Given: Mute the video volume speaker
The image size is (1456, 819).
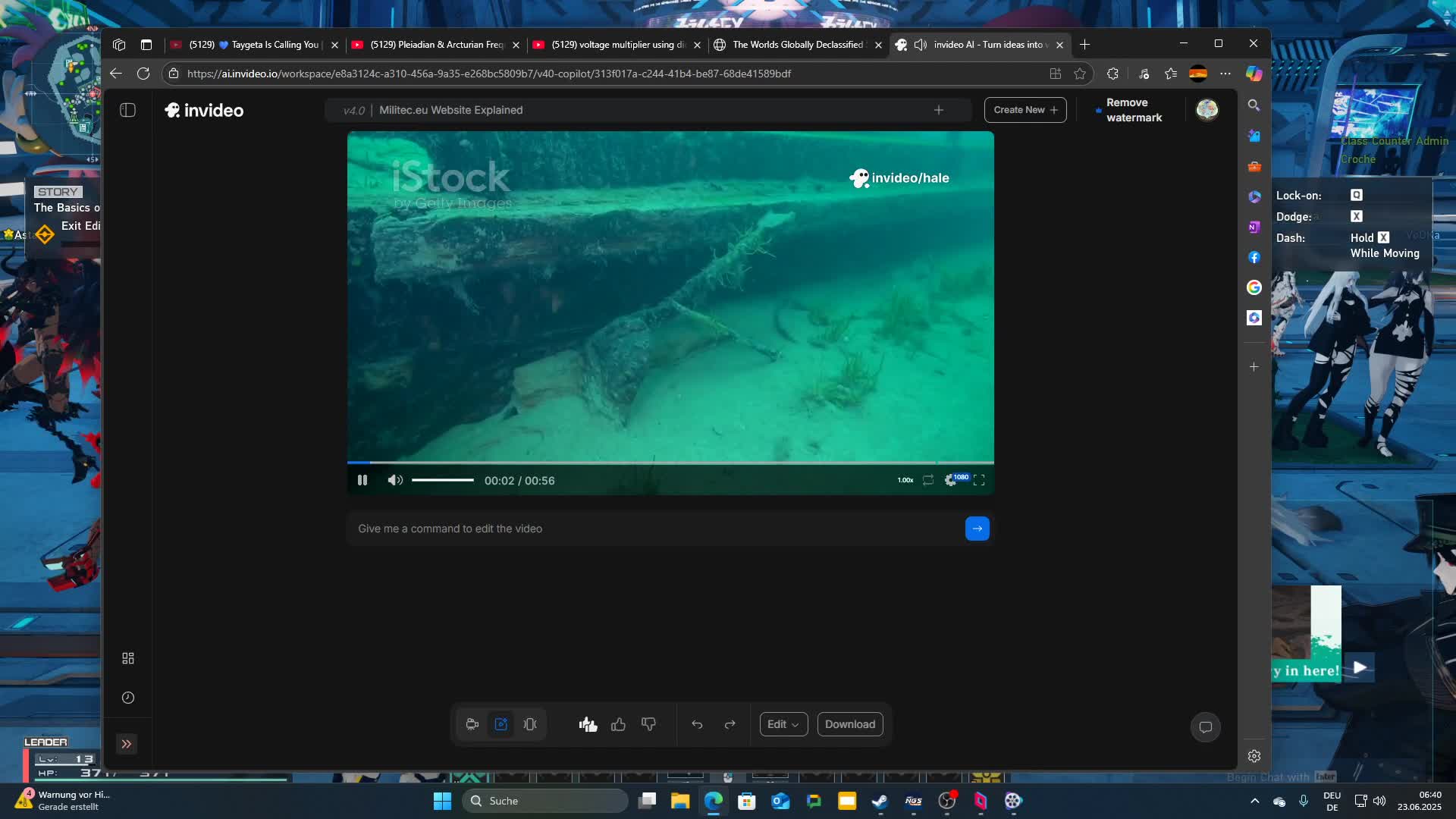Looking at the screenshot, I should pyautogui.click(x=395, y=480).
